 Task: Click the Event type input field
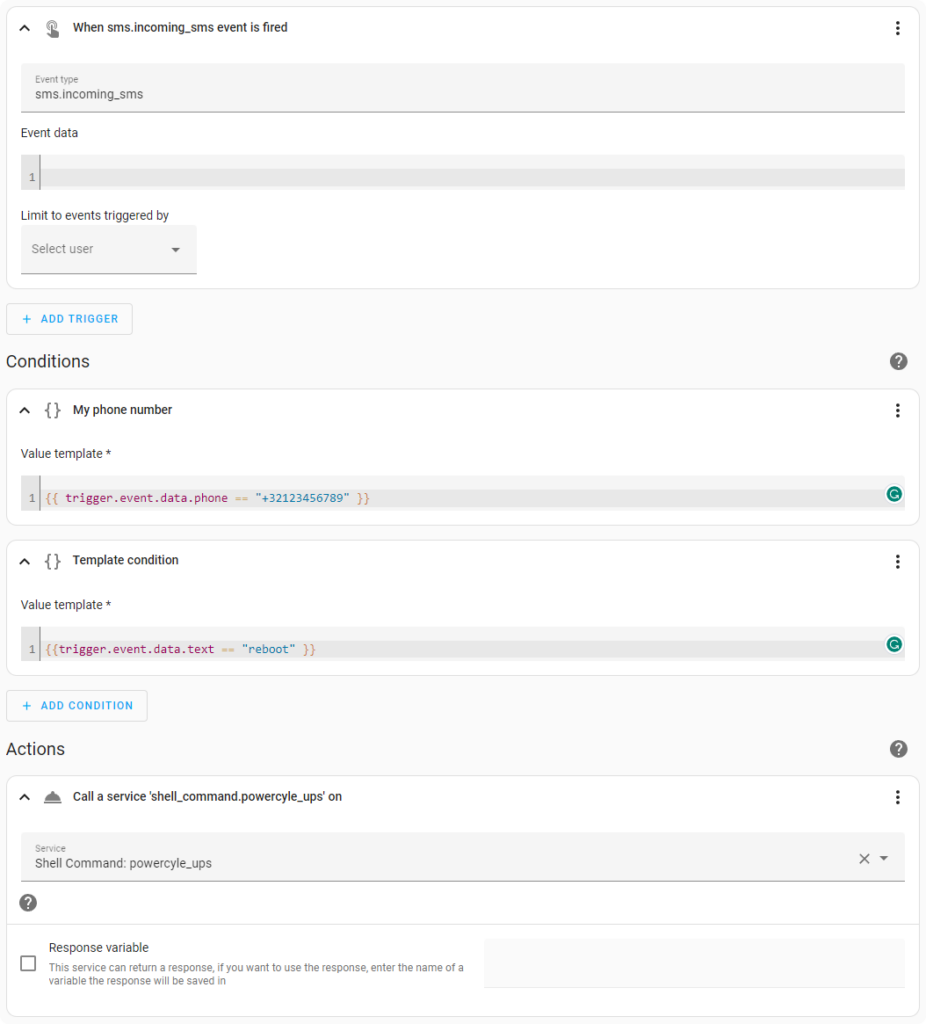coord(462,88)
